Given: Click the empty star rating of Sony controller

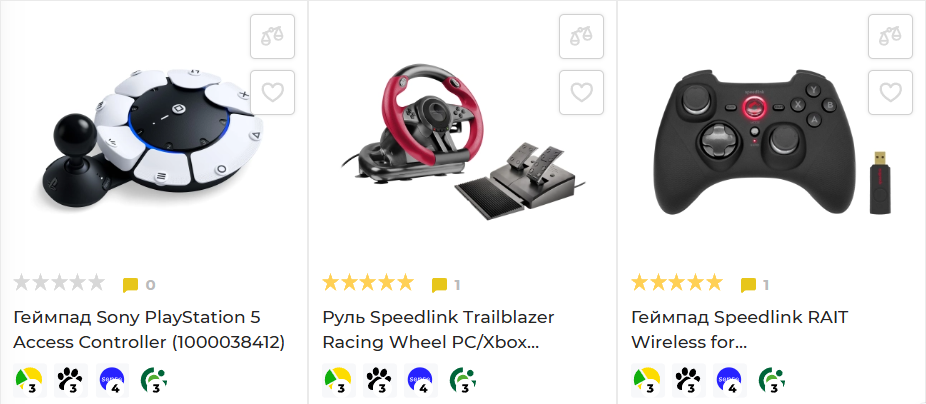Looking at the screenshot, I should [59, 283].
